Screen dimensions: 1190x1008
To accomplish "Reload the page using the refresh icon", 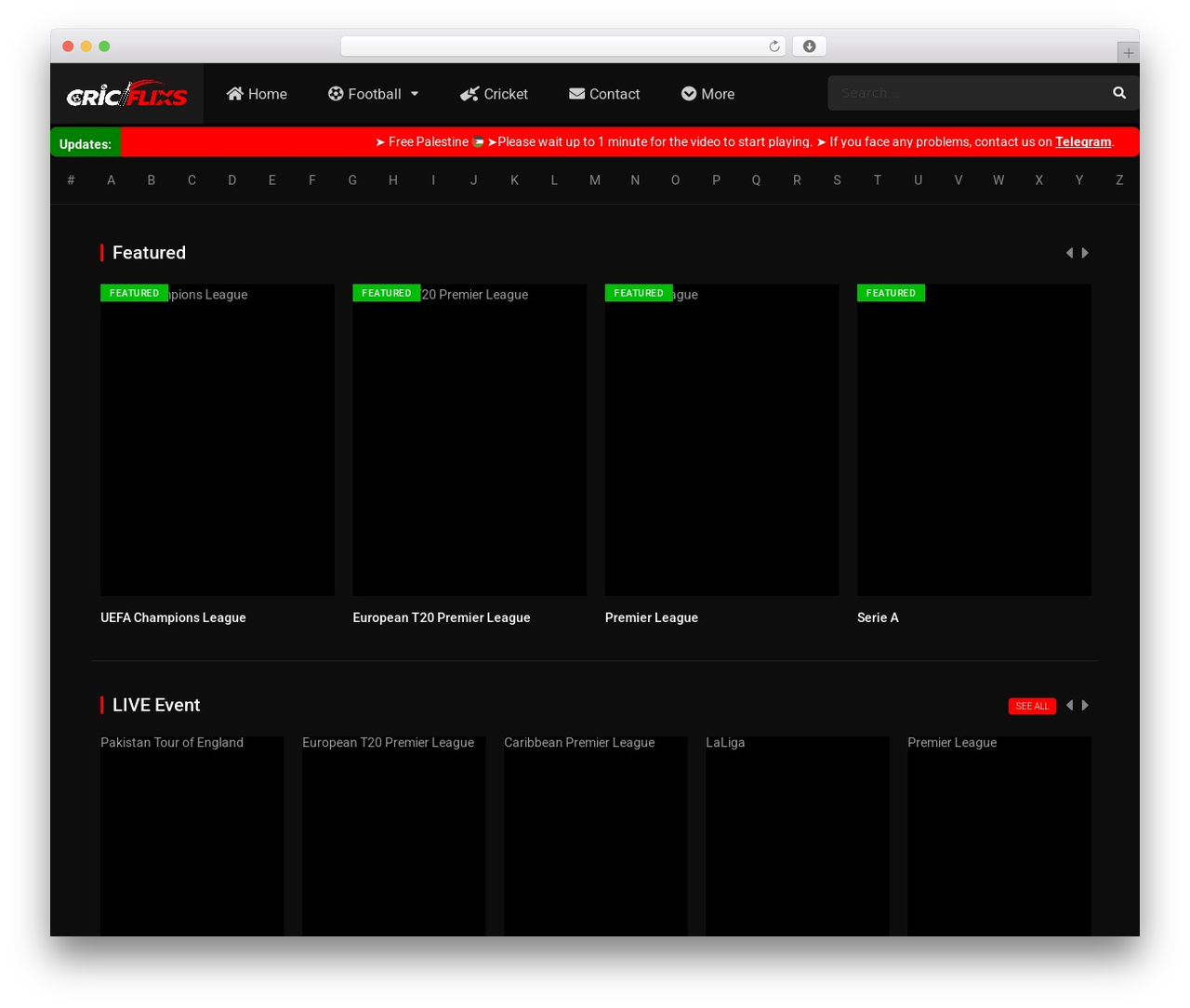I will [774, 46].
